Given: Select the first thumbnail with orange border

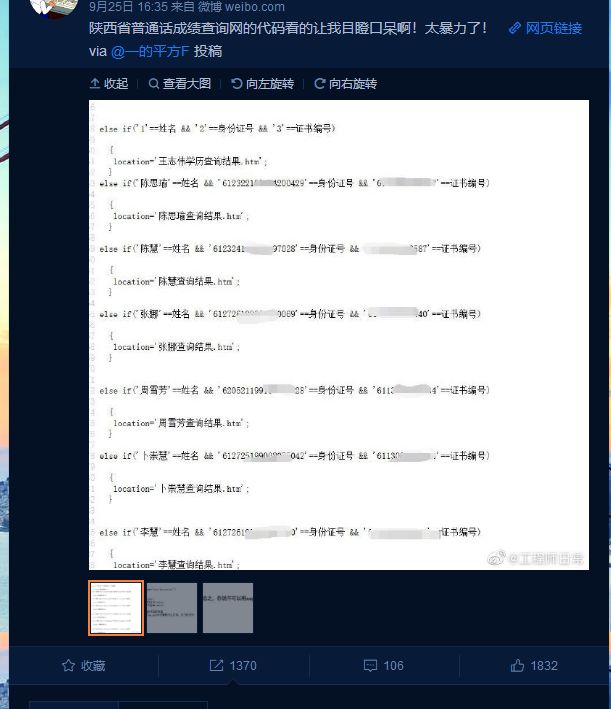Looking at the screenshot, I should [x=116, y=608].
